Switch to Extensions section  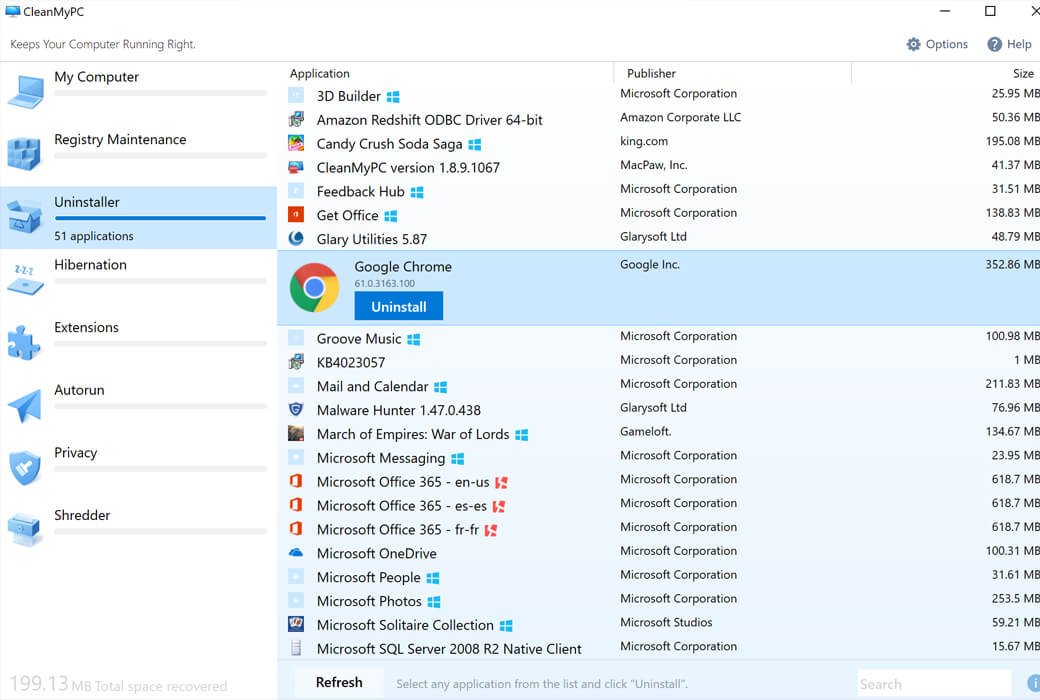coord(138,342)
